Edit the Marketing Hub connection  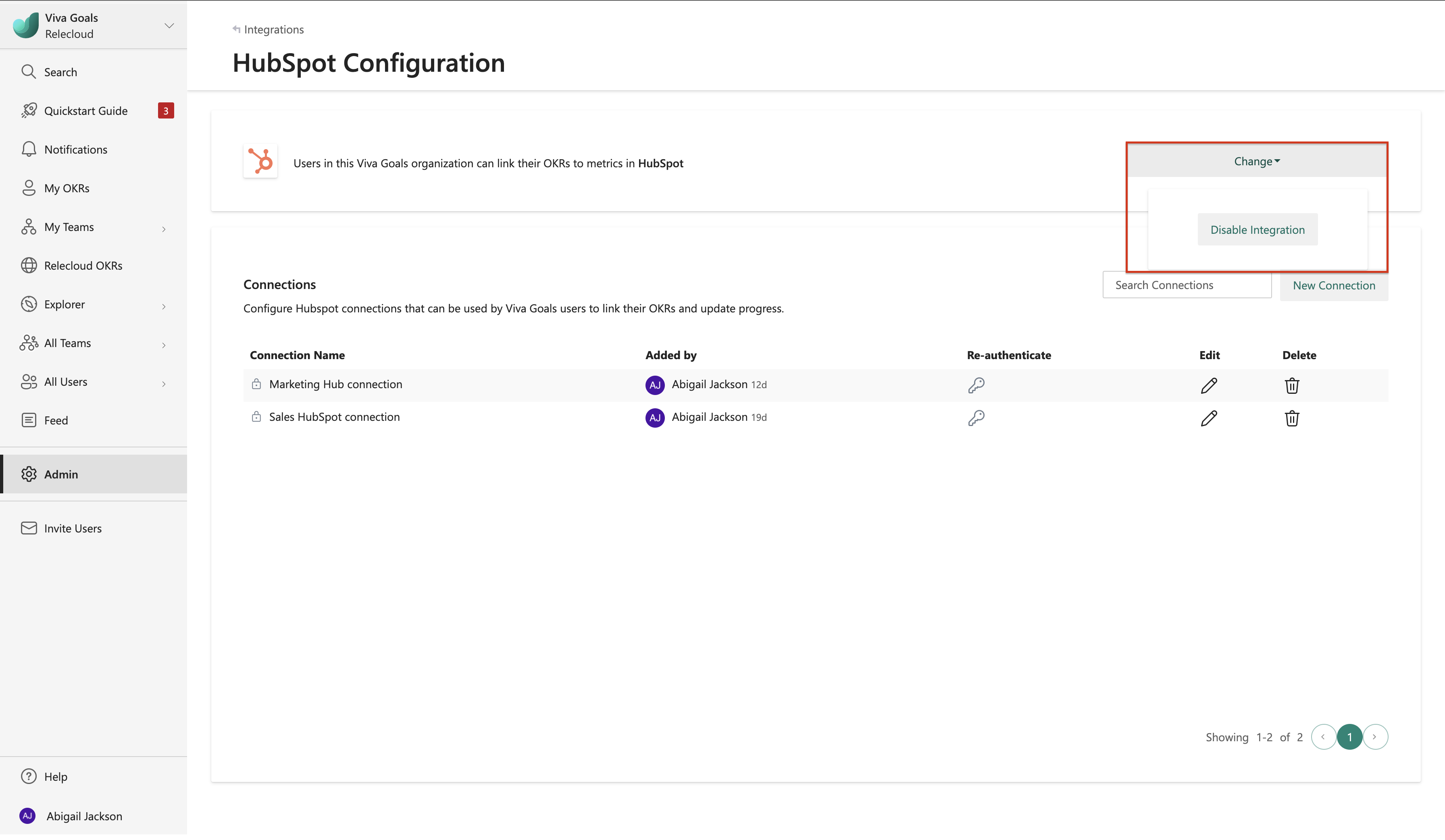click(1208, 385)
